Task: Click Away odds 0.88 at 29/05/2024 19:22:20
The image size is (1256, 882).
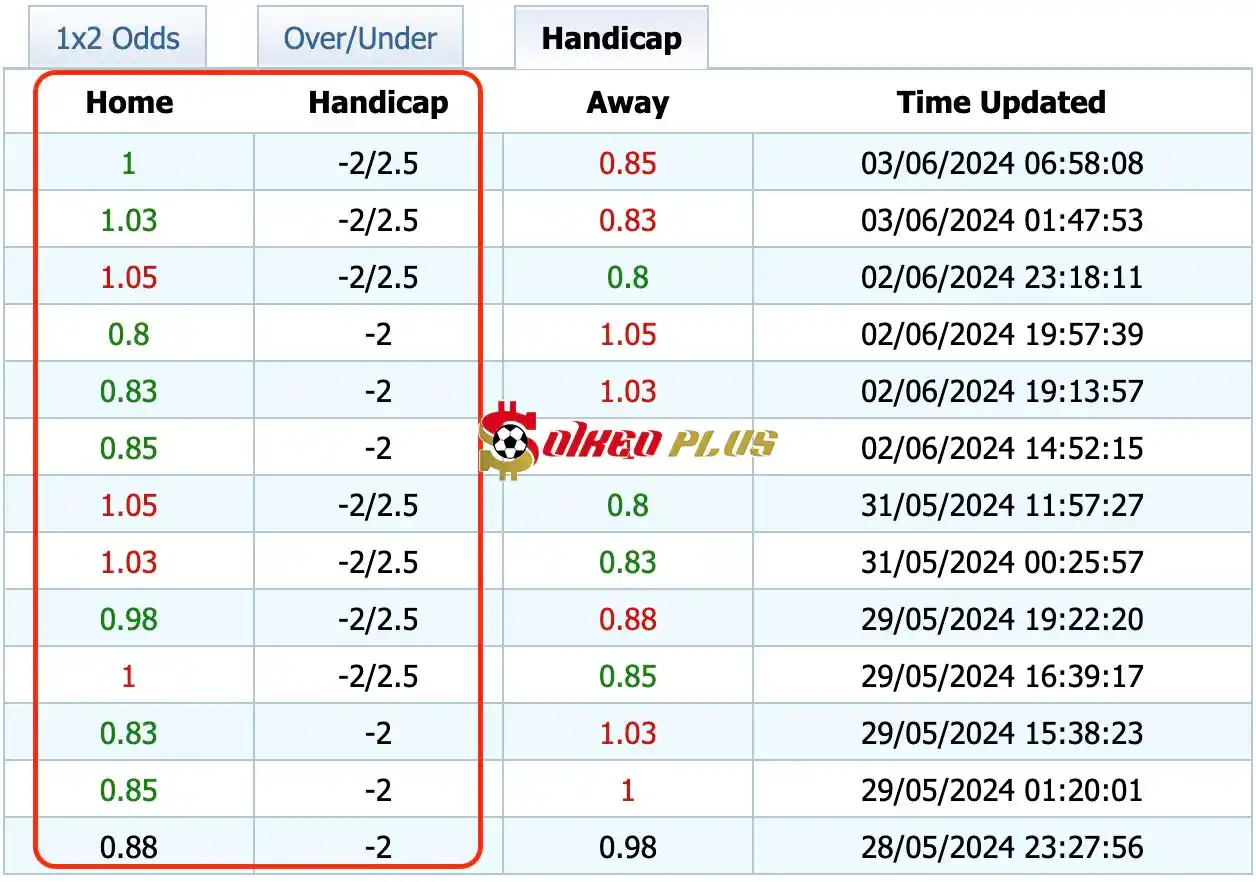Action: pyautogui.click(x=627, y=619)
